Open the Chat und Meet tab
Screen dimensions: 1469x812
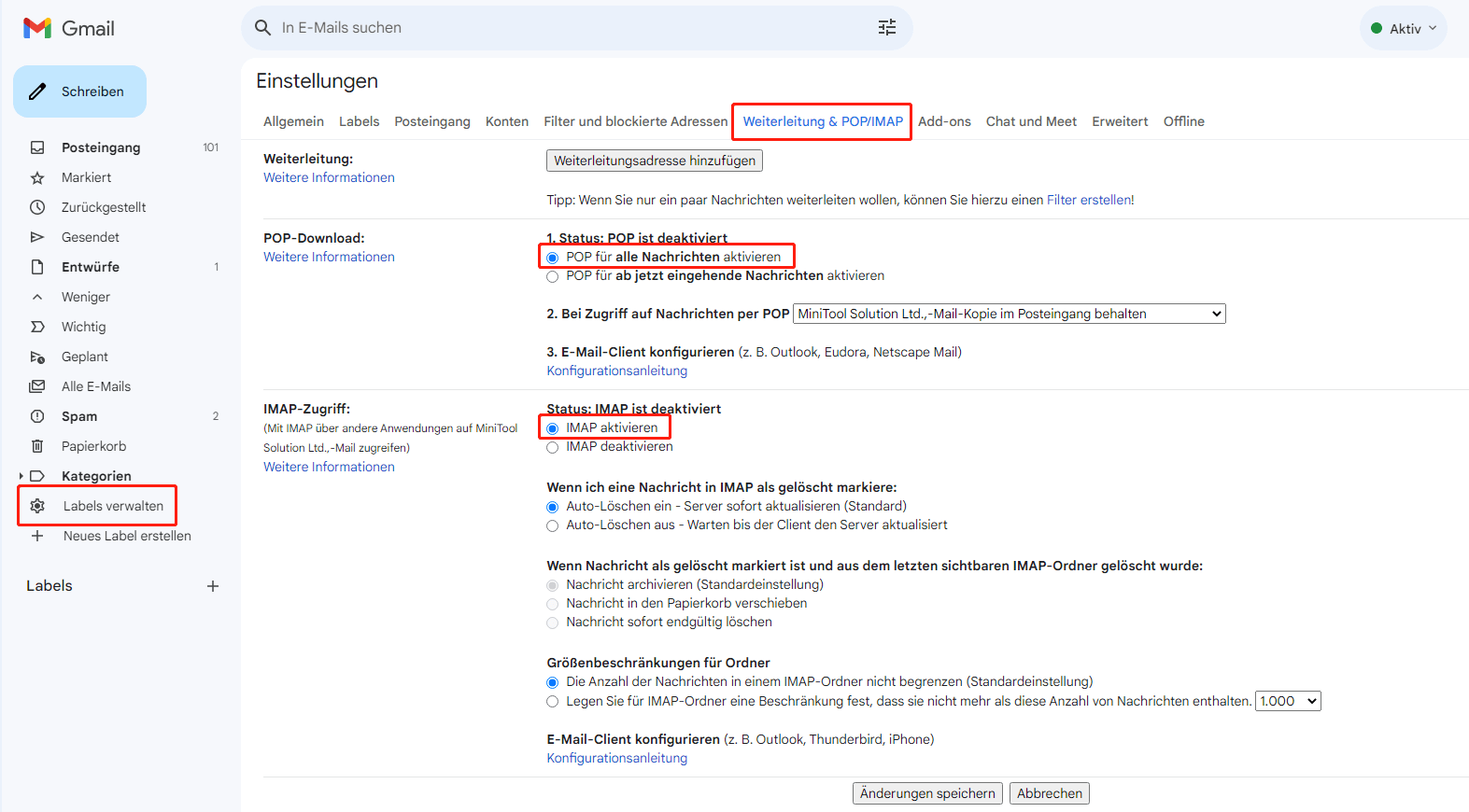point(1031,121)
